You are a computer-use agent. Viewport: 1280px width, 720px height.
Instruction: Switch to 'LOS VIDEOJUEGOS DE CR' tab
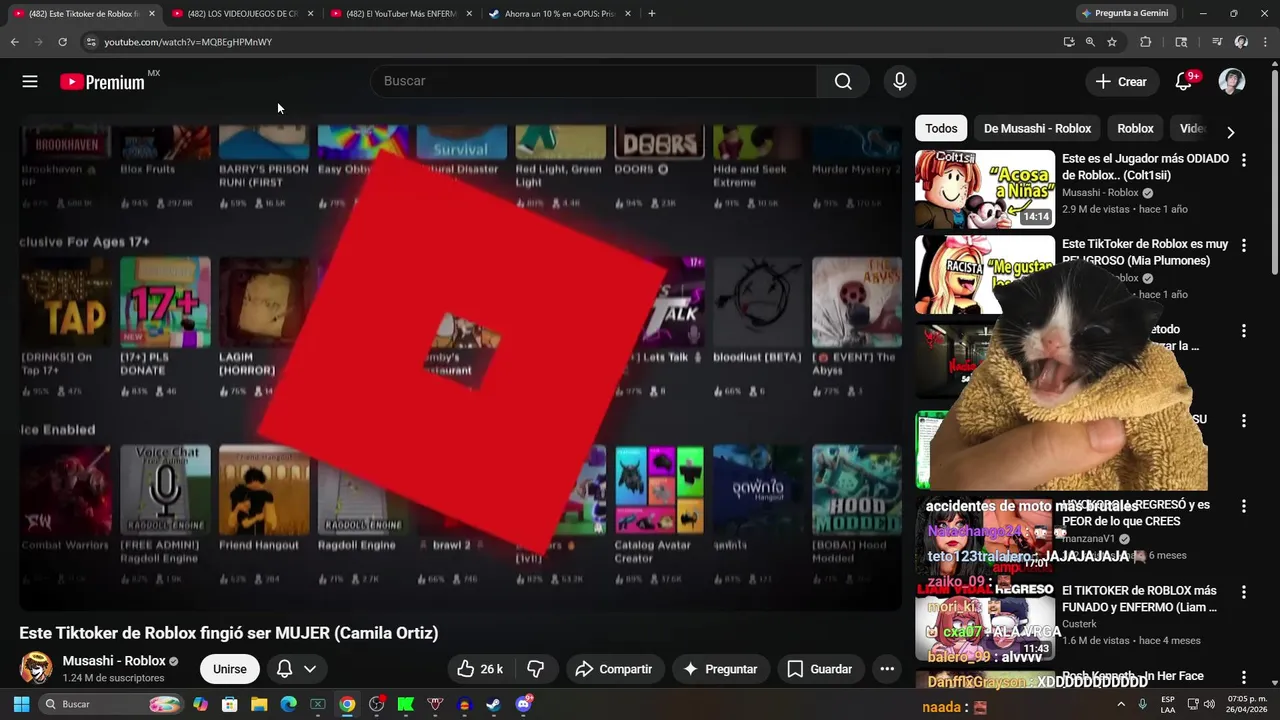pos(243,14)
